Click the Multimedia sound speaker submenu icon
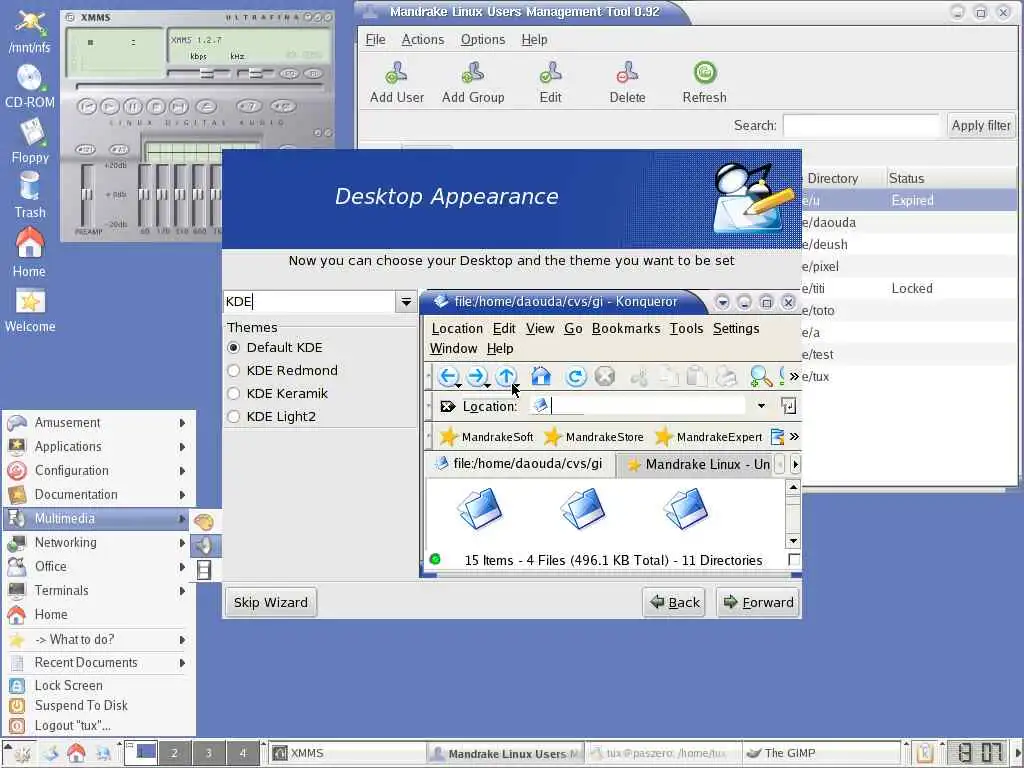 (x=204, y=546)
